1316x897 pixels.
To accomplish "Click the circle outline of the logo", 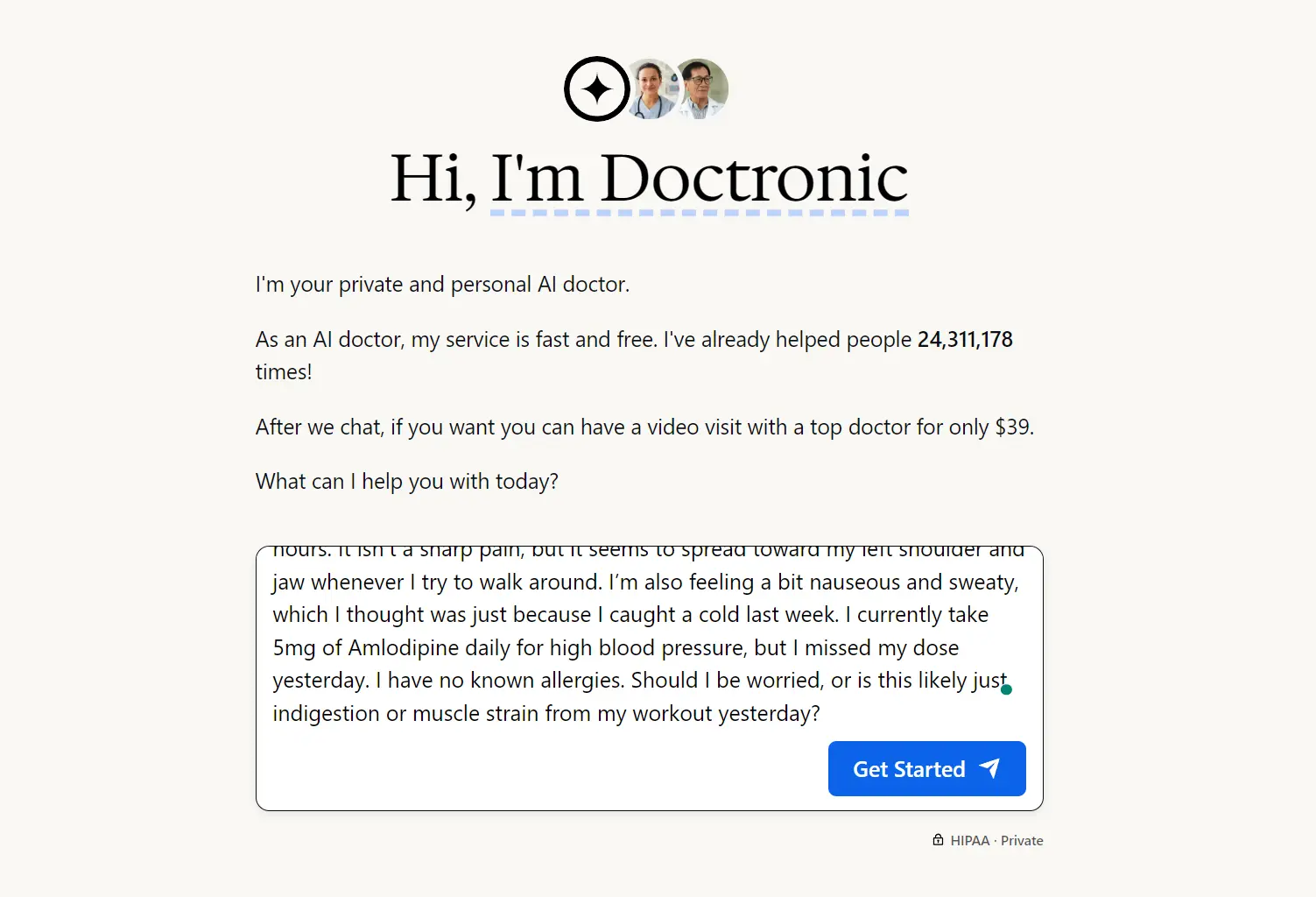I will click(596, 60).
